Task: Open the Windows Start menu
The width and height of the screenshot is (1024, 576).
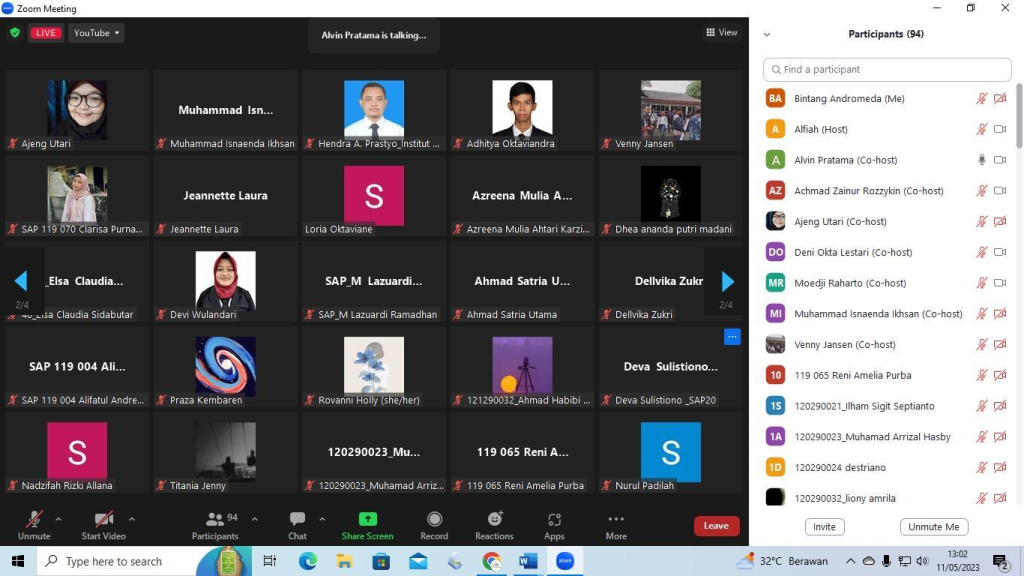Action: [18, 561]
